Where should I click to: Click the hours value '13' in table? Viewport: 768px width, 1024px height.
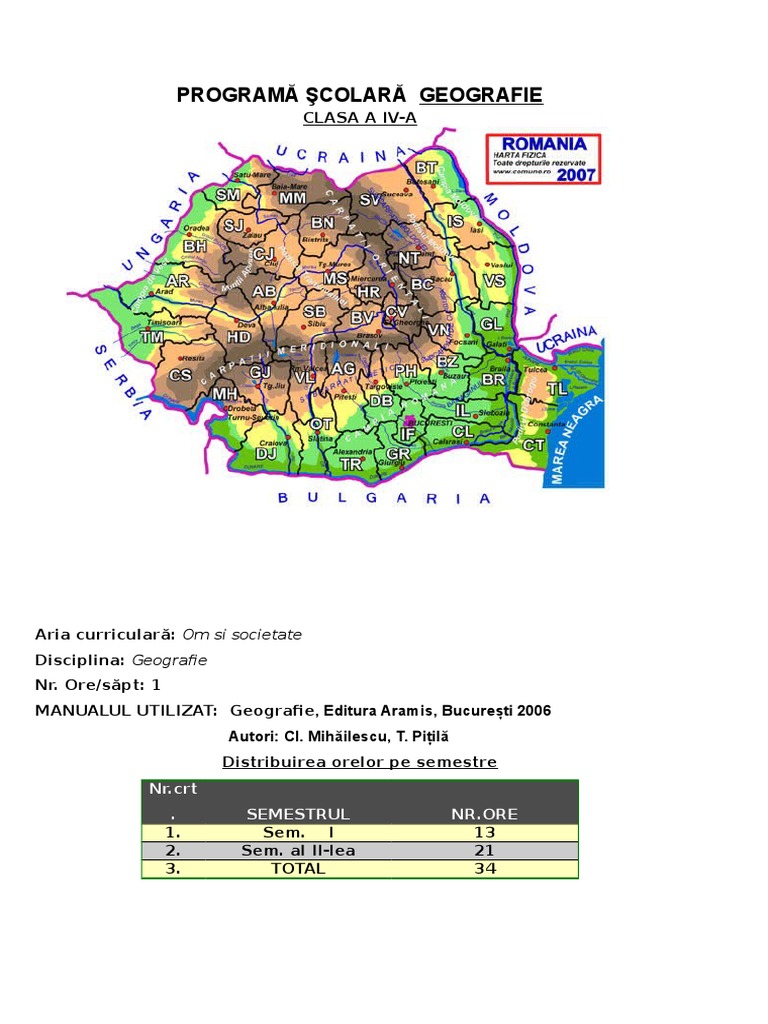[485, 833]
